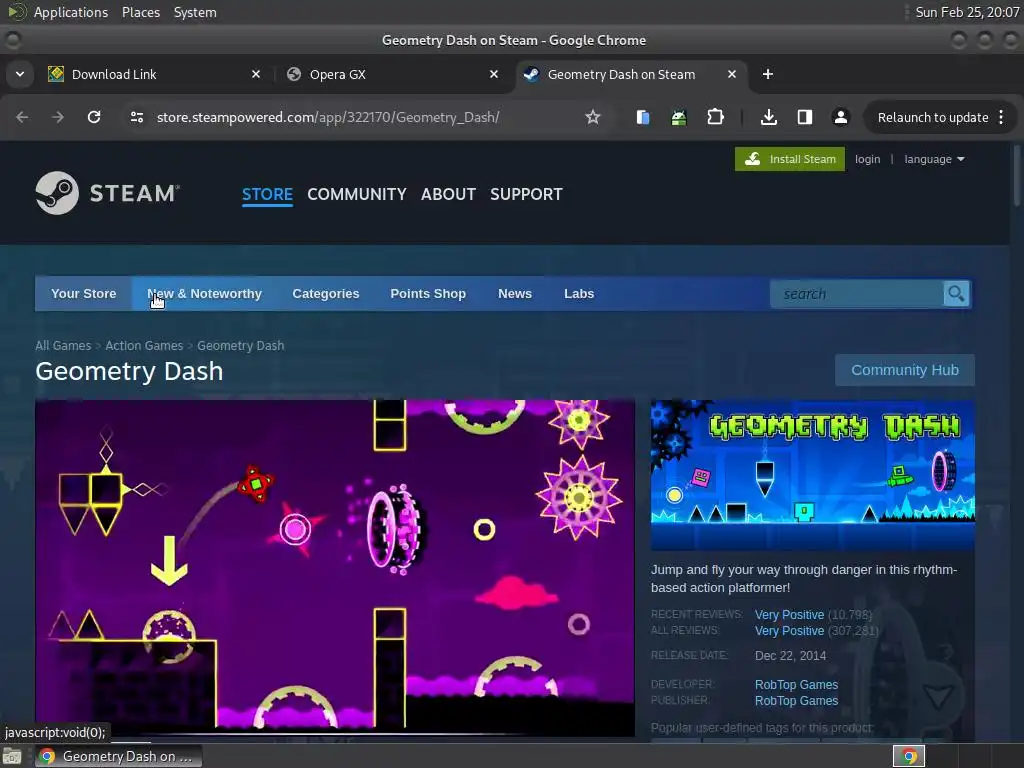The height and width of the screenshot is (768, 1024).
Task: Click the Steam logo
Action: tap(108, 193)
